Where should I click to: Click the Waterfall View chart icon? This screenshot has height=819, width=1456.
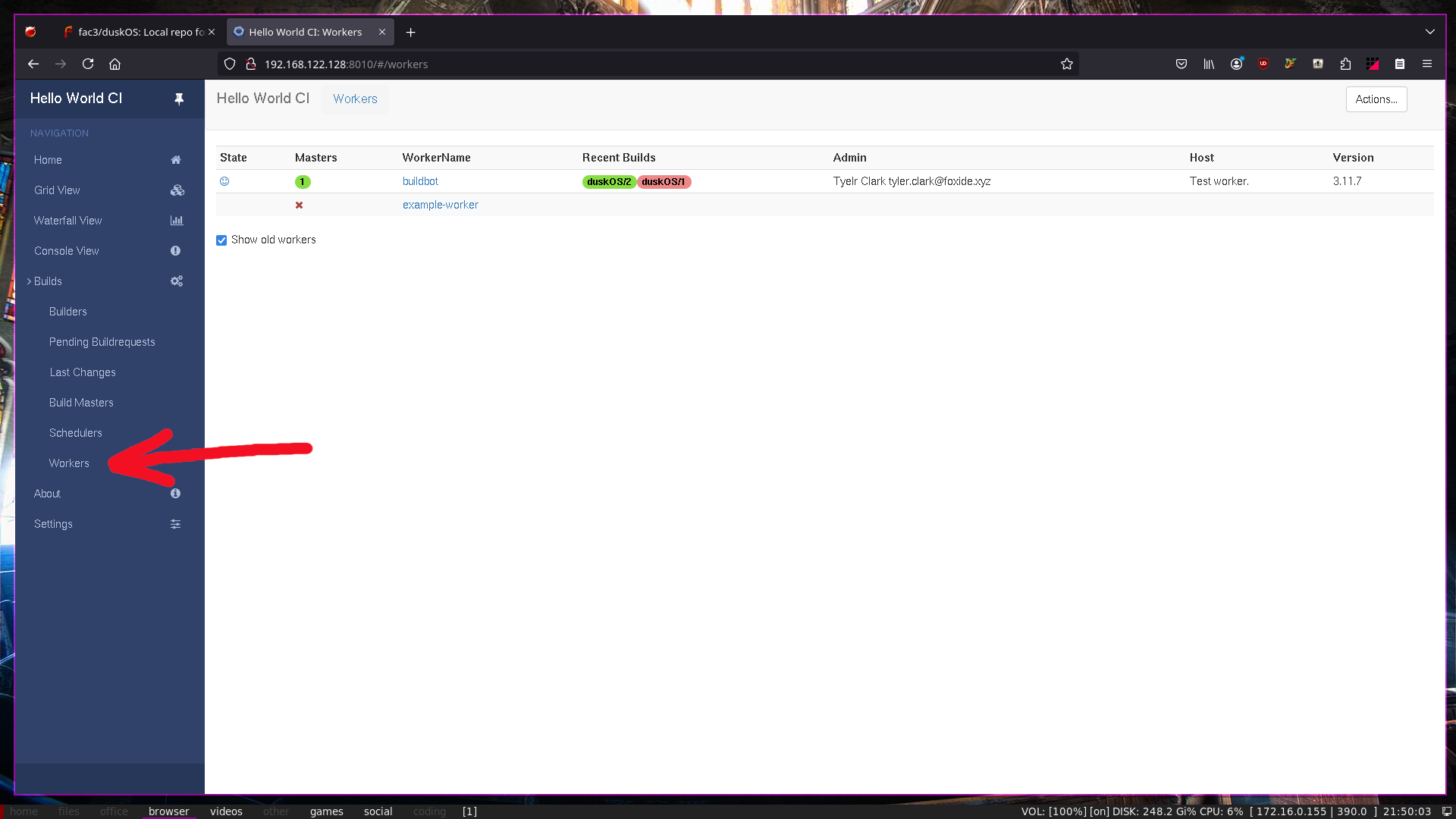(177, 221)
